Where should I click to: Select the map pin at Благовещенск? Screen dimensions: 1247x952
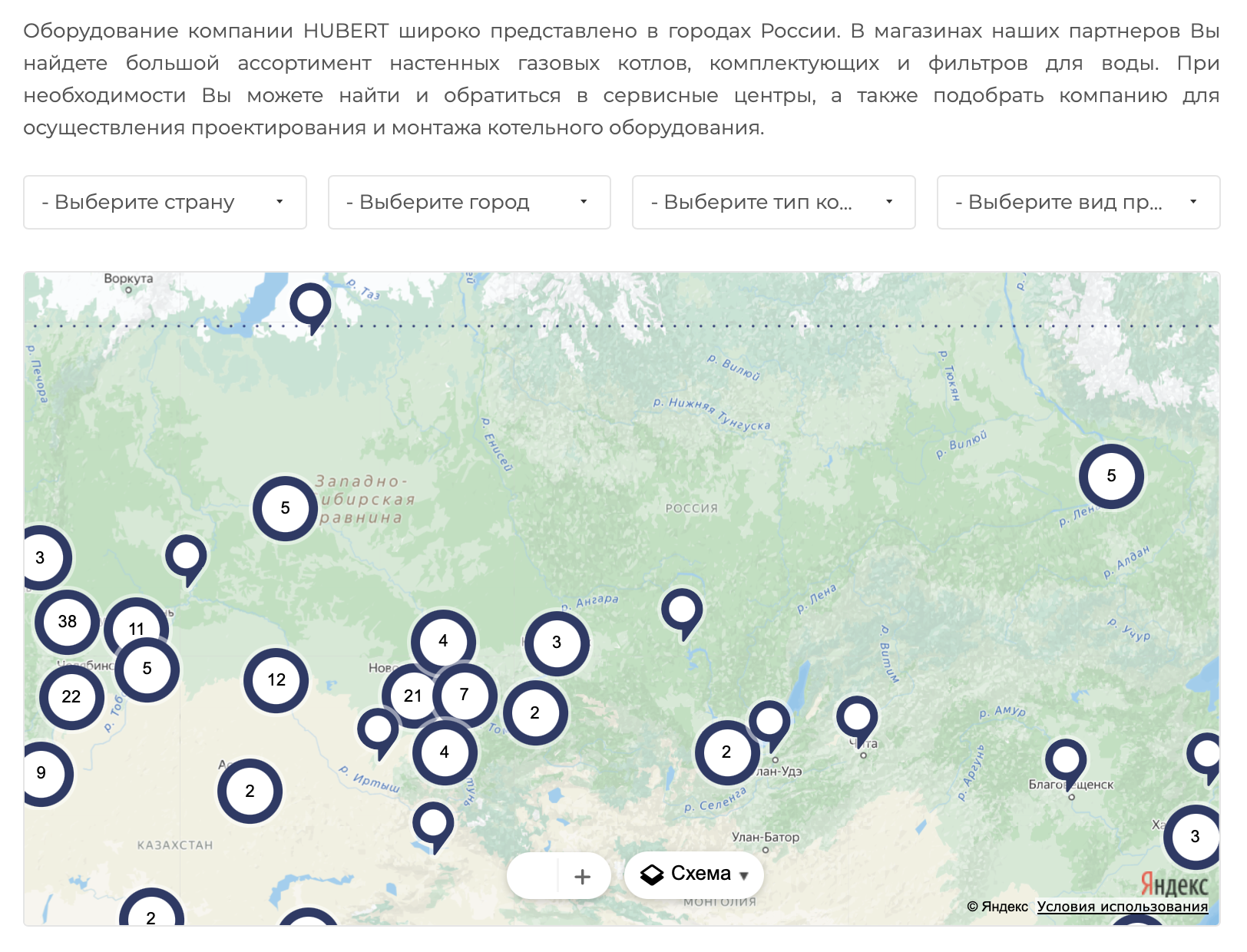click(x=1067, y=762)
